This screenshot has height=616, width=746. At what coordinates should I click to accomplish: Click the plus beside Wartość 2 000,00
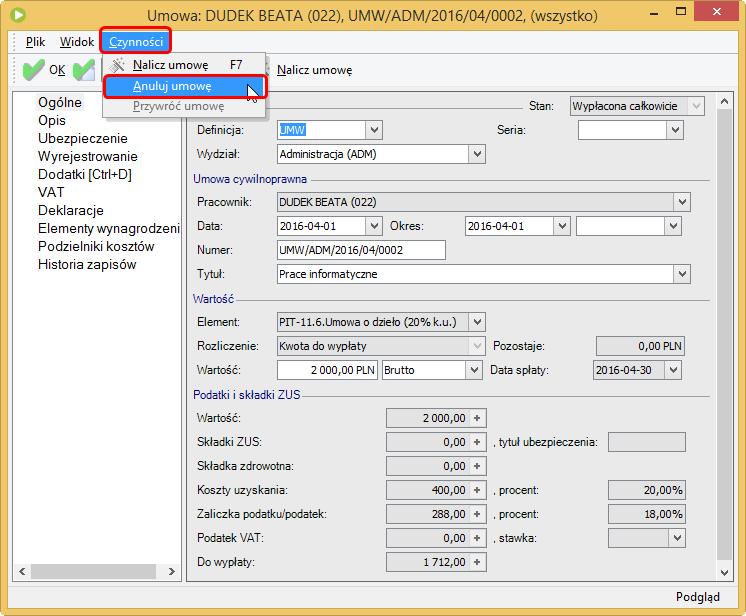tap(477, 418)
